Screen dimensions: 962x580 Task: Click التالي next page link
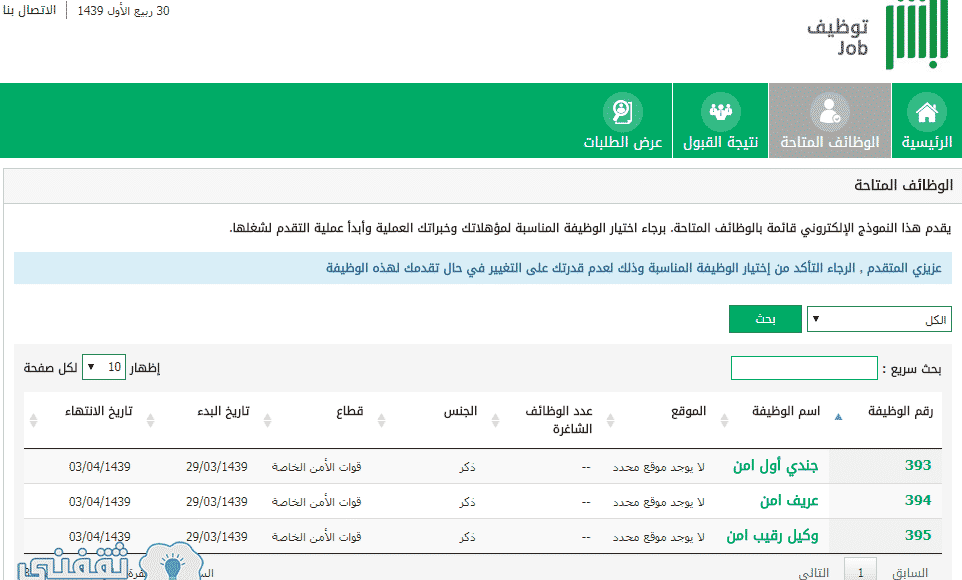[814, 573]
